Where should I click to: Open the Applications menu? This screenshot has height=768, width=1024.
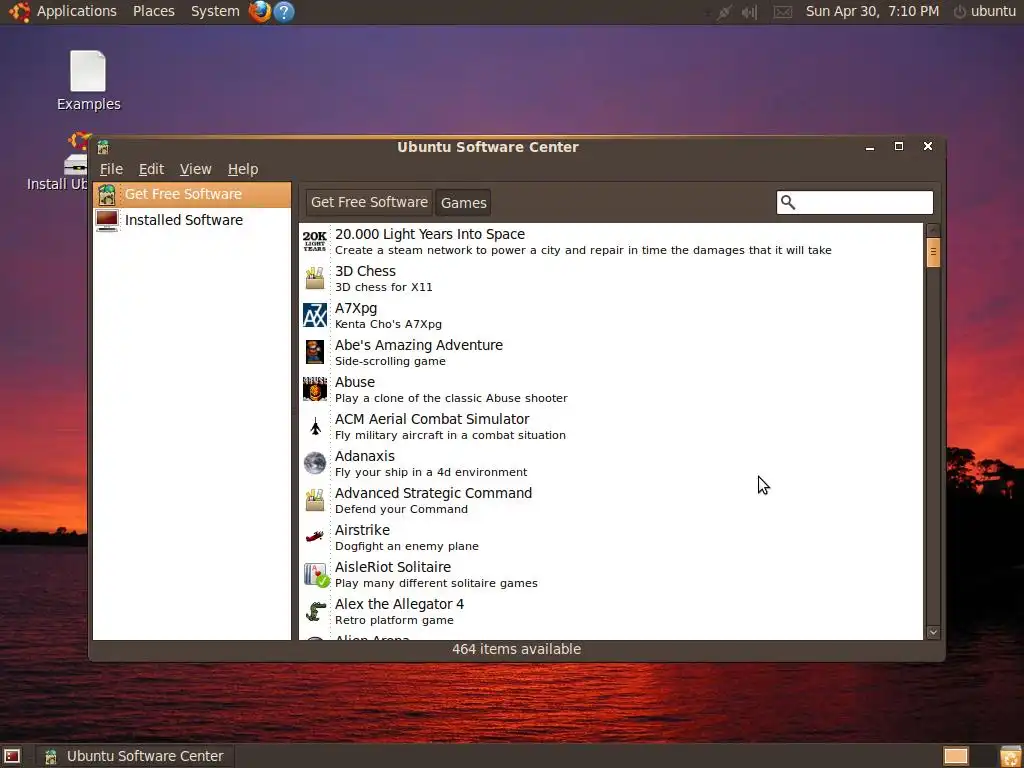(x=76, y=11)
